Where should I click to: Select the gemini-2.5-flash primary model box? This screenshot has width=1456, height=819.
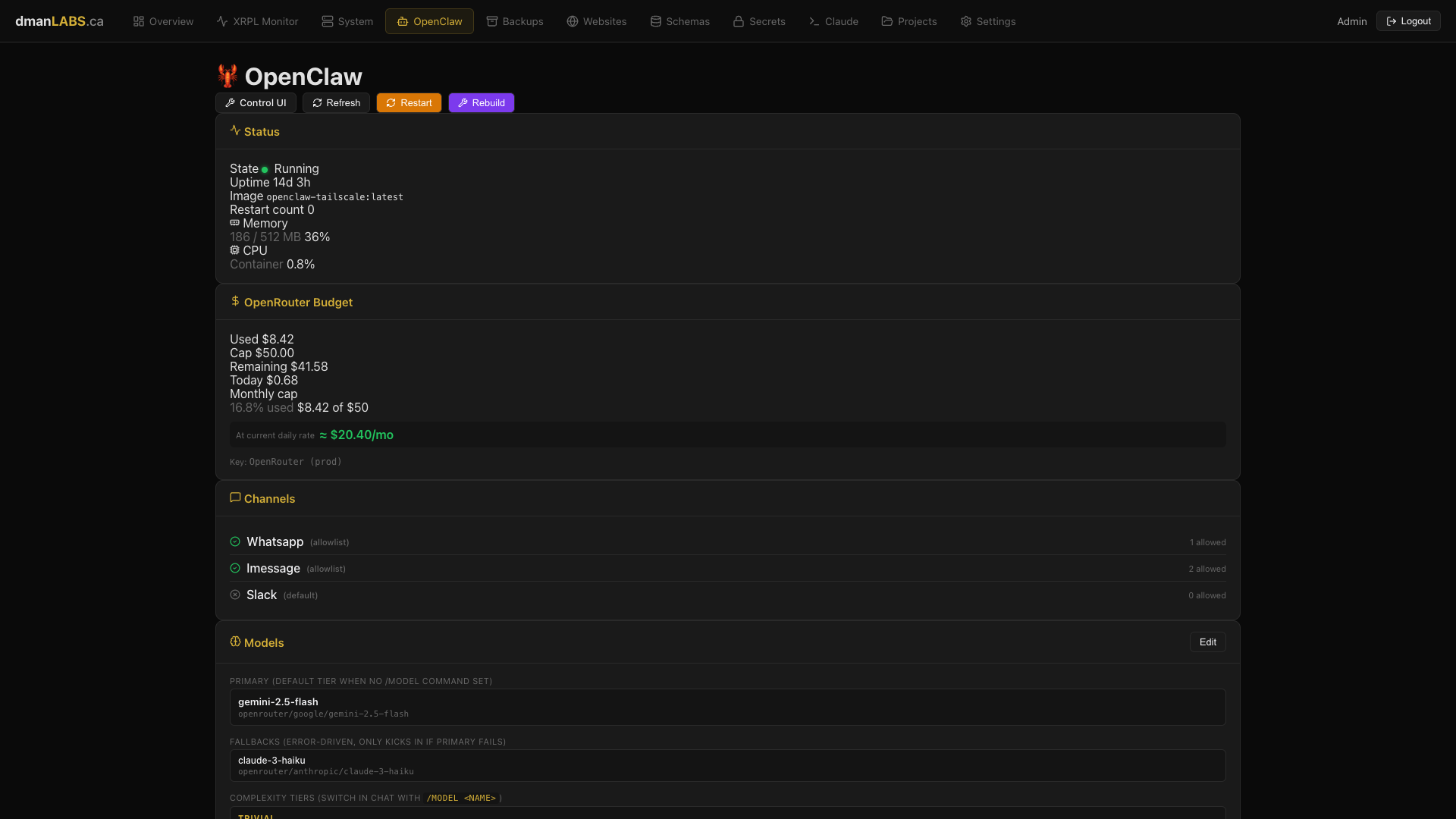728,707
